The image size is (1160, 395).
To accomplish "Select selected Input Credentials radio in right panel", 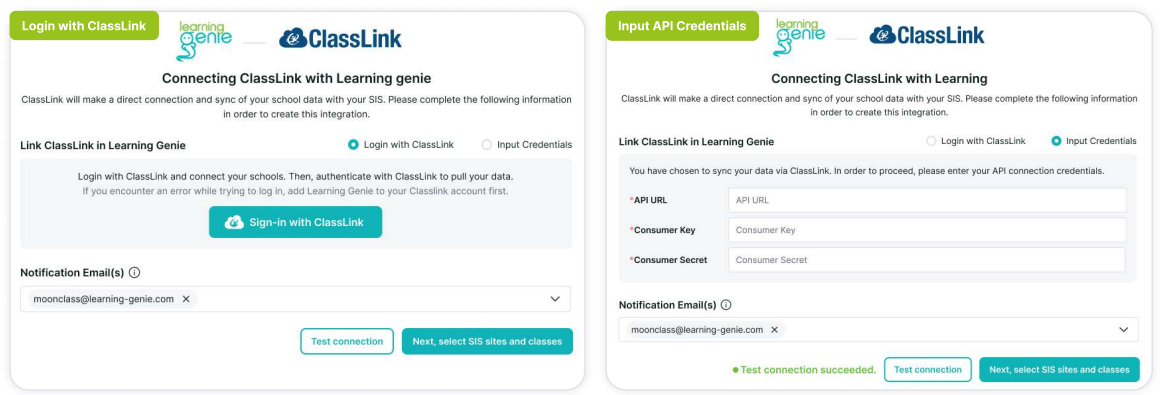I will (1056, 141).
